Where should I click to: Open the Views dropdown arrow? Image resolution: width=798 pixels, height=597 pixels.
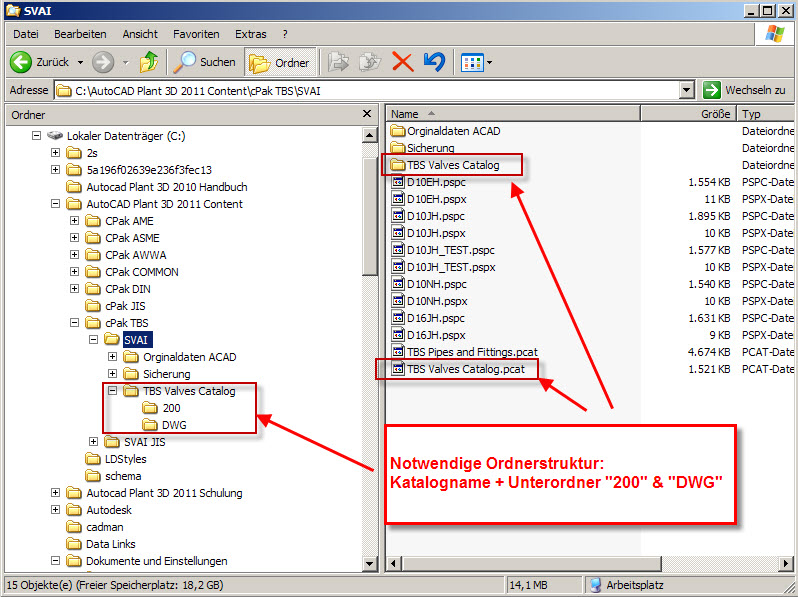pyautogui.click(x=489, y=63)
